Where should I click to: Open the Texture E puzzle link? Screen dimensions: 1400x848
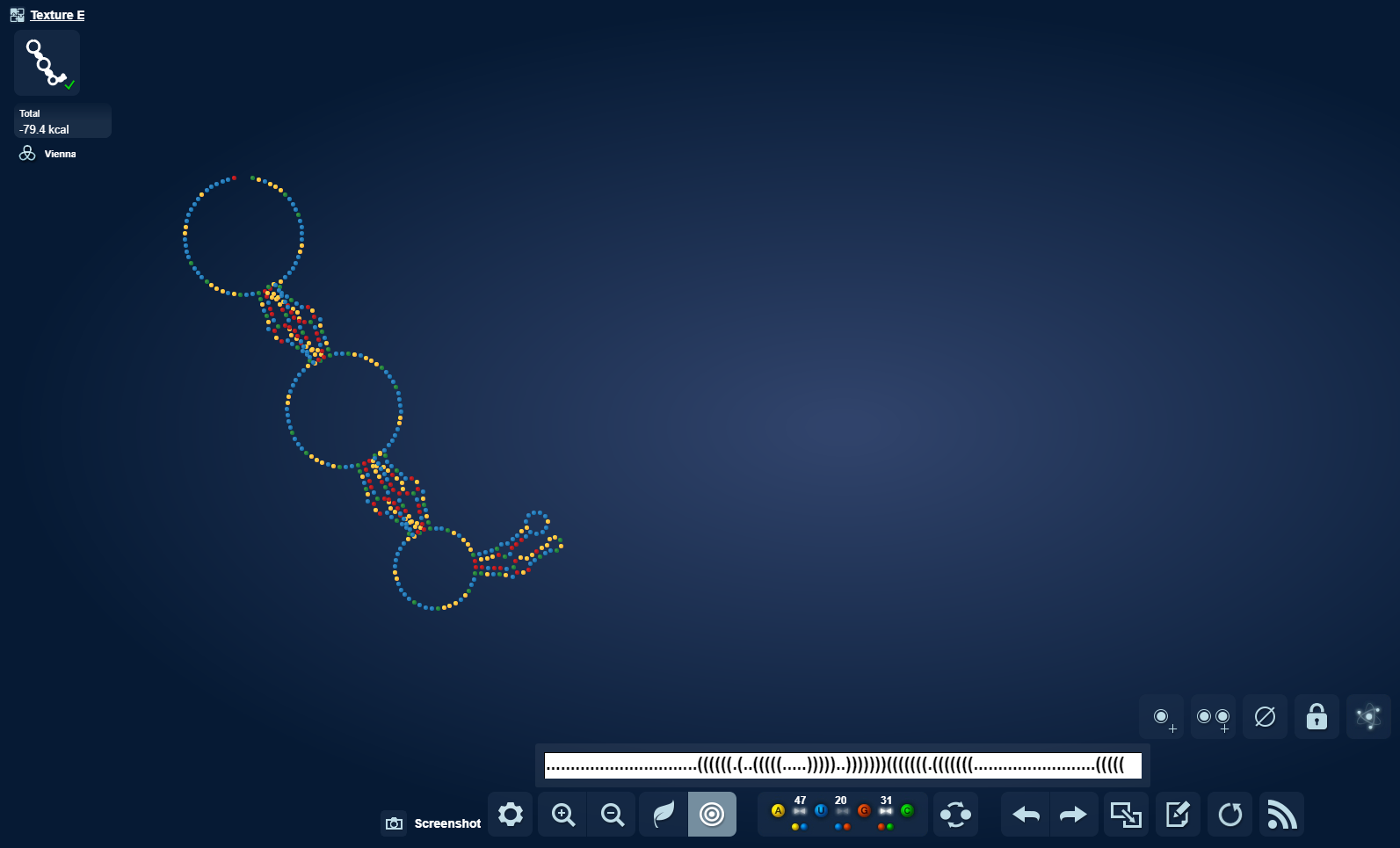tap(57, 15)
